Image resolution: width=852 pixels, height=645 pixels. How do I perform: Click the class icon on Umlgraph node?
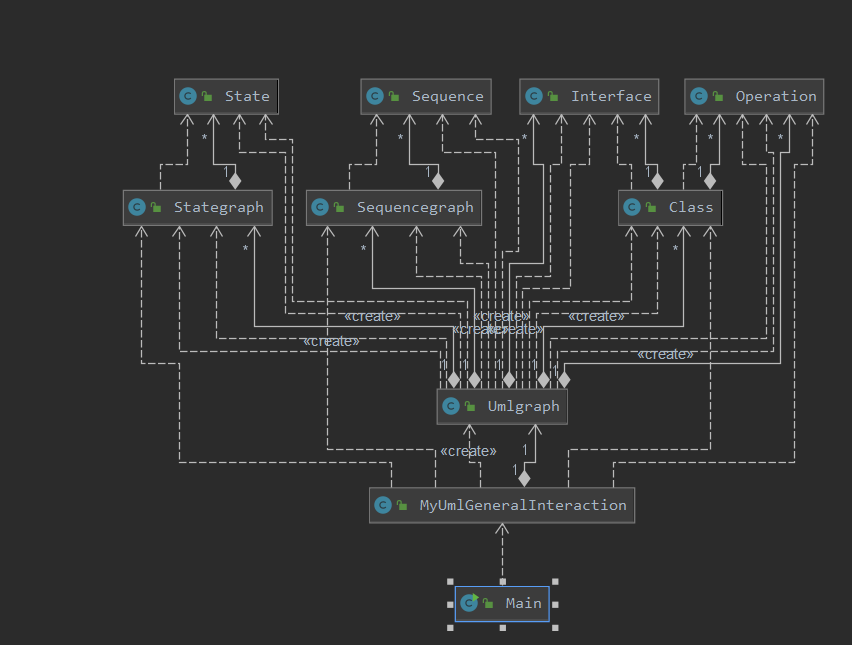coord(451,406)
